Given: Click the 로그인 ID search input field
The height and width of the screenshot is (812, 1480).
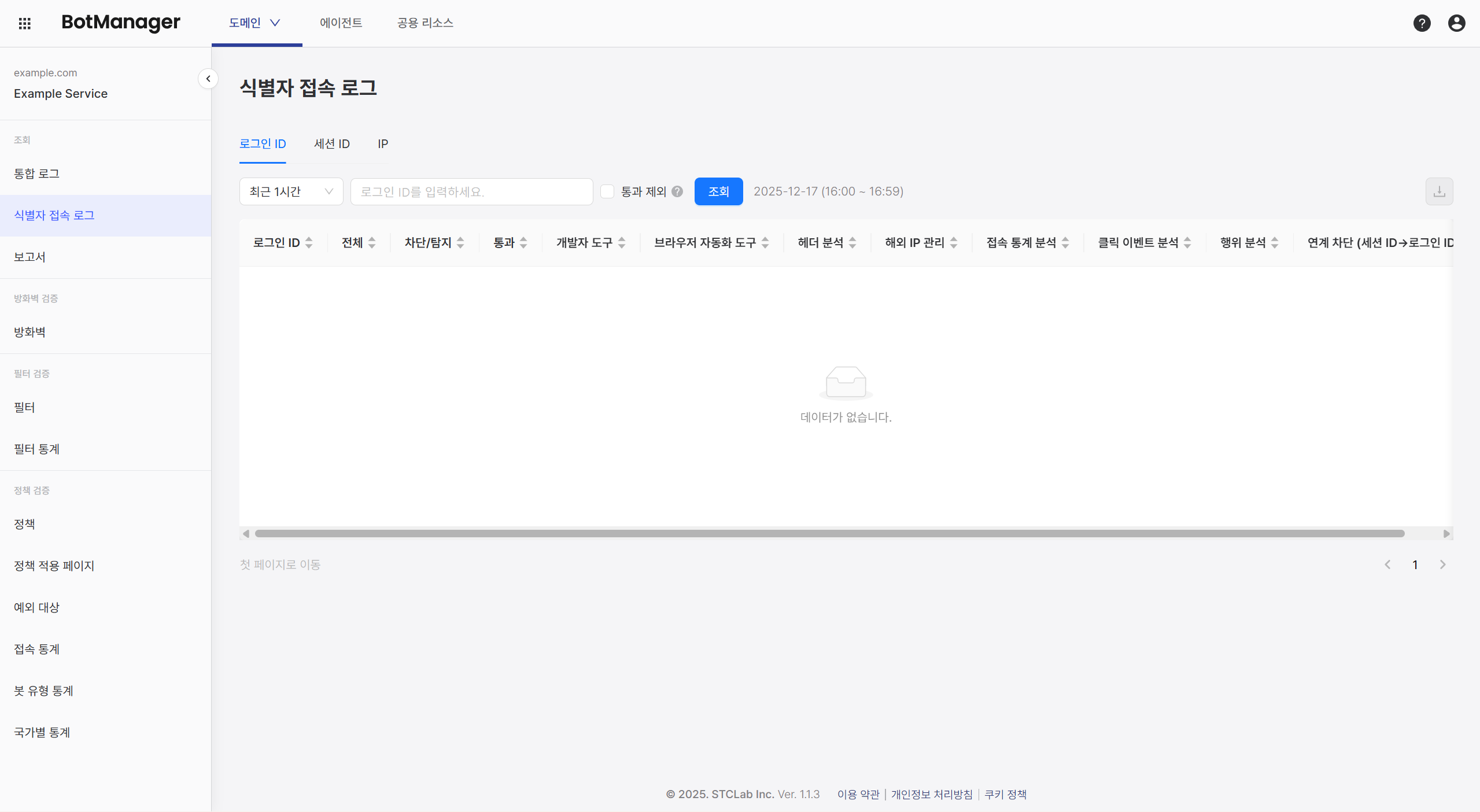Looking at the screenshot, I should (x=471, y=191).
